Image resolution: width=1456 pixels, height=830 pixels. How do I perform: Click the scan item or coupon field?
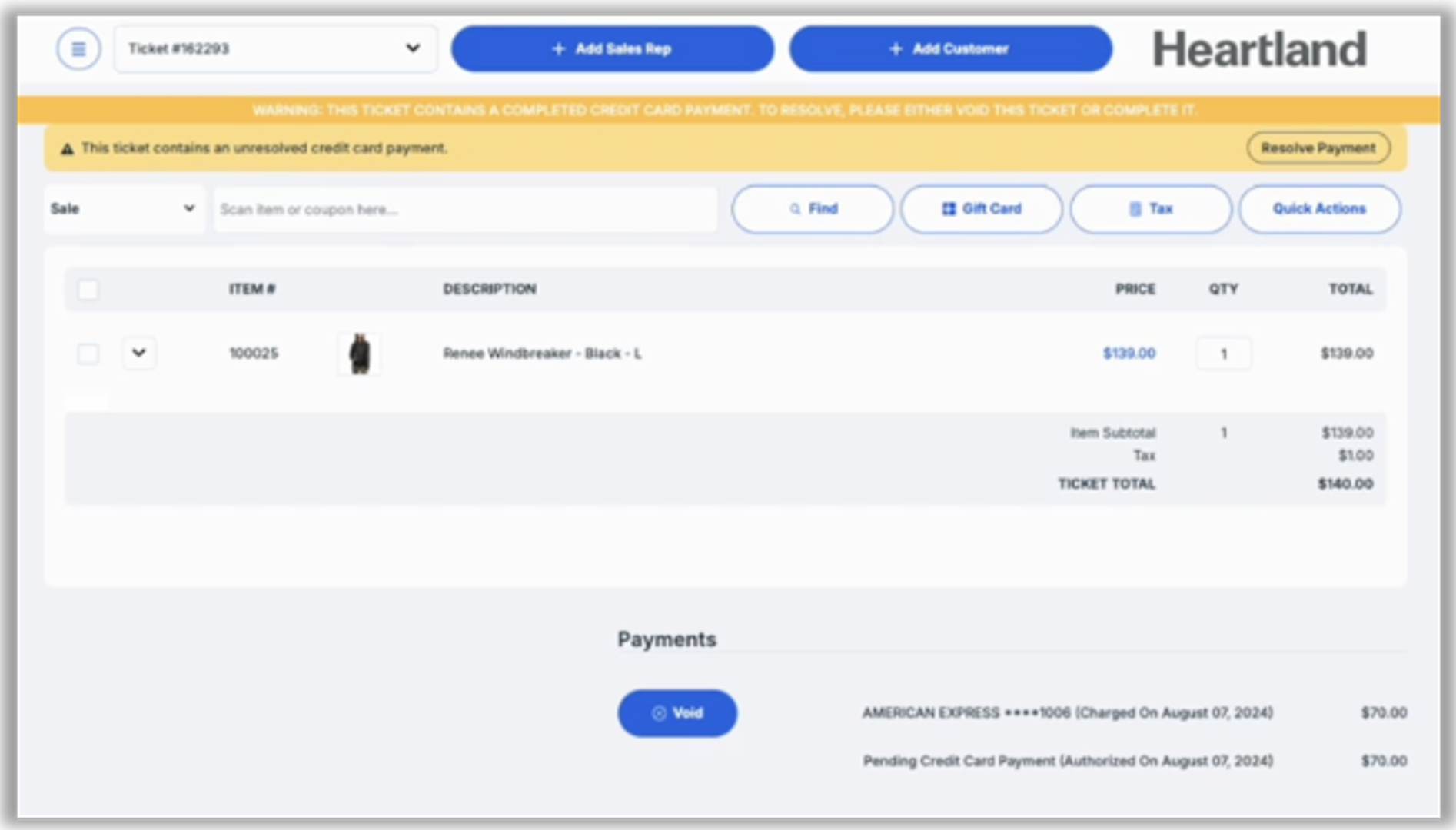[465, 209]
